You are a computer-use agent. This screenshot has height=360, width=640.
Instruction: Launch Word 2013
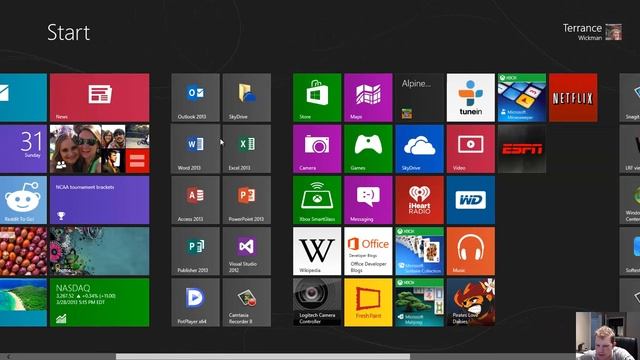(196, 149)
